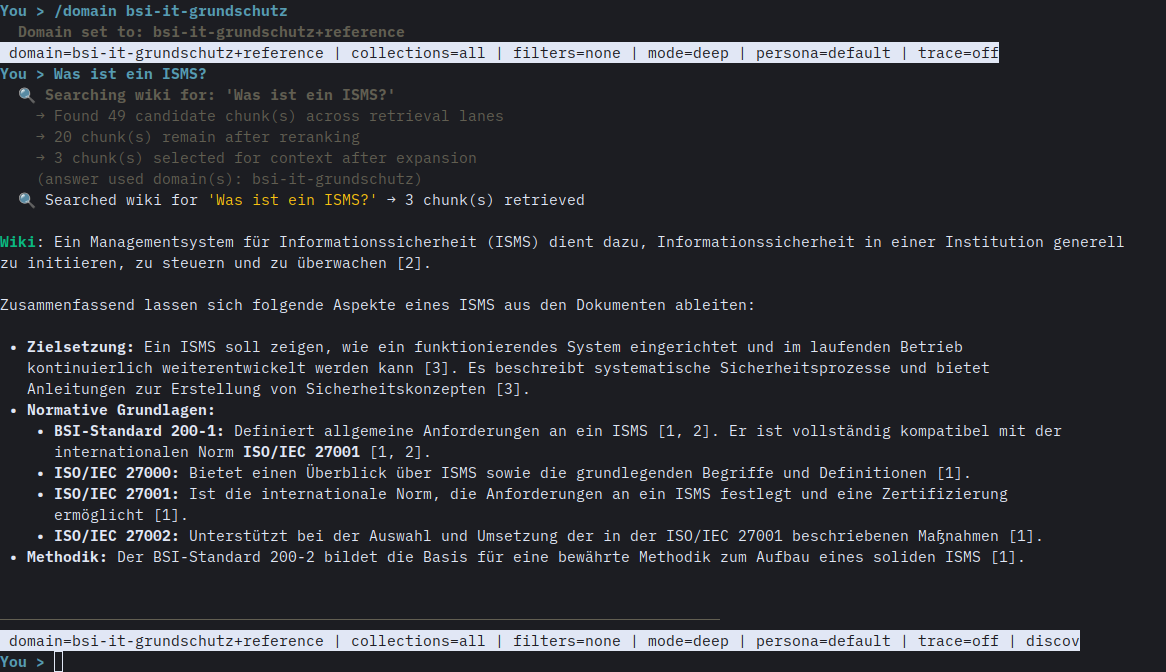The width and height of the screenshot is (1166, 672).
Task: Click 'trace=off' in top status bar
Action: (958, 53)
